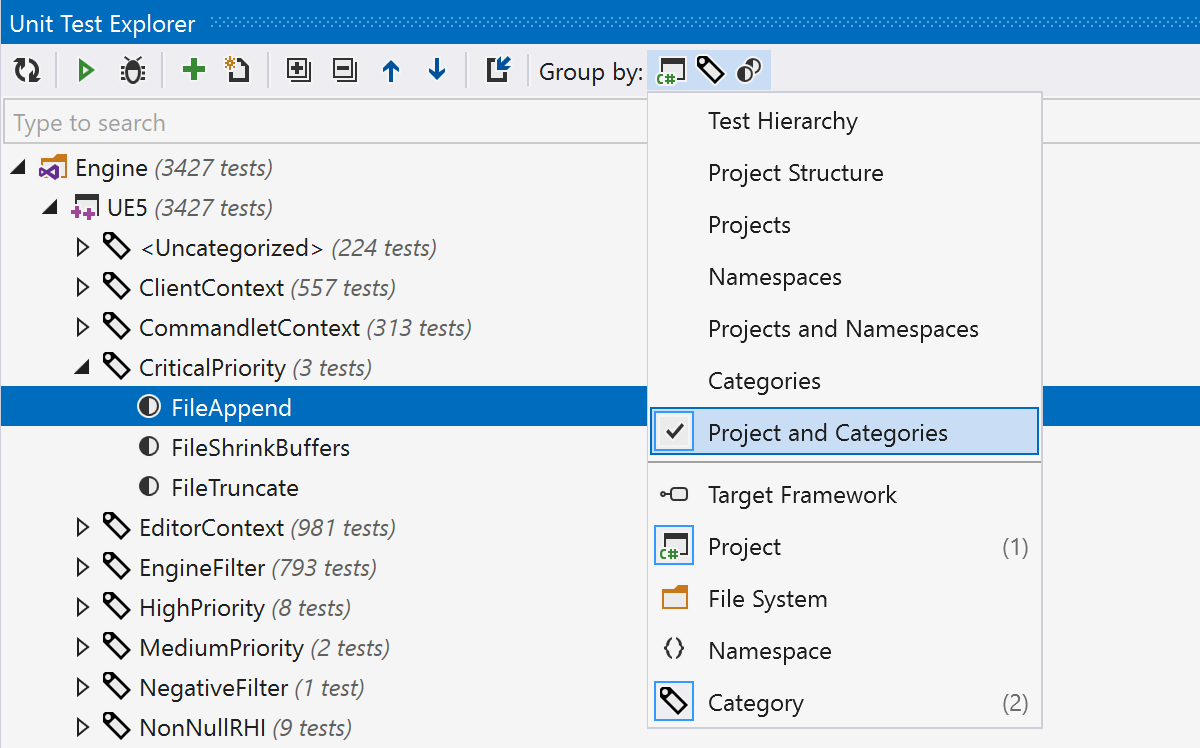Refresh the unit test tree

pyautogui.click(x=27, y=70)
